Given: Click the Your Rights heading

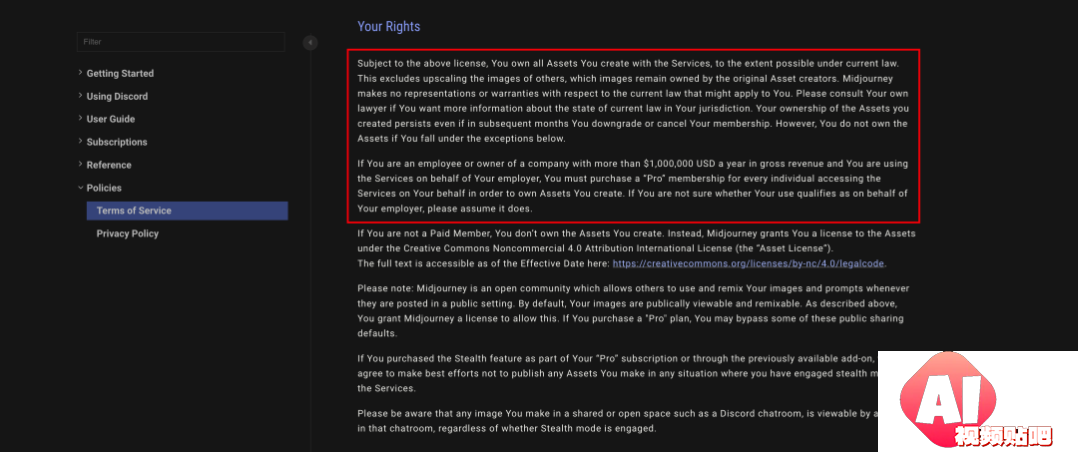Looking at the screenshot, I should [x=388, y=27].
